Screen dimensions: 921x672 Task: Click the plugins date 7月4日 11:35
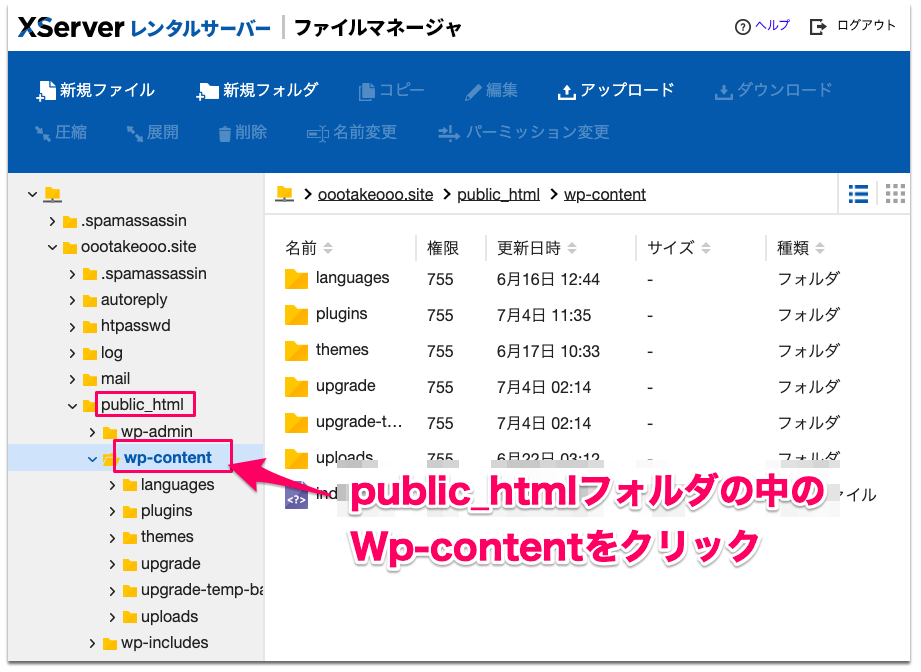(543, 315)
